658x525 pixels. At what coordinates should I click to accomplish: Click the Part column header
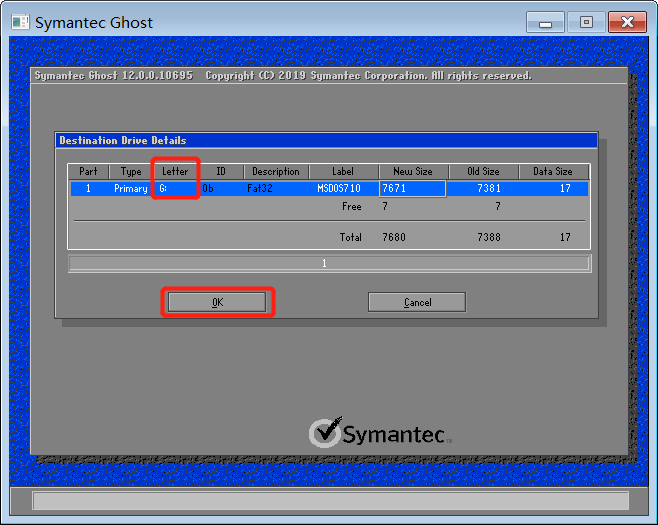88,172
